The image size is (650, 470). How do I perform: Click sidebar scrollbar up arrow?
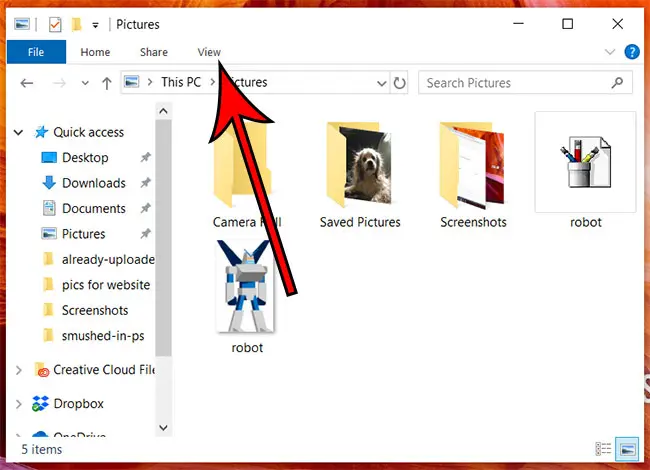[163, 111]
